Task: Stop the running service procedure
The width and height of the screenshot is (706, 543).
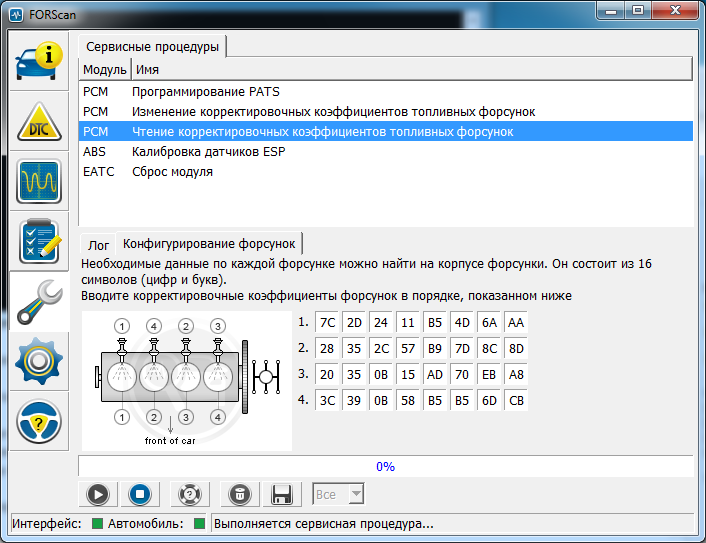Action: tap(140, 494)
